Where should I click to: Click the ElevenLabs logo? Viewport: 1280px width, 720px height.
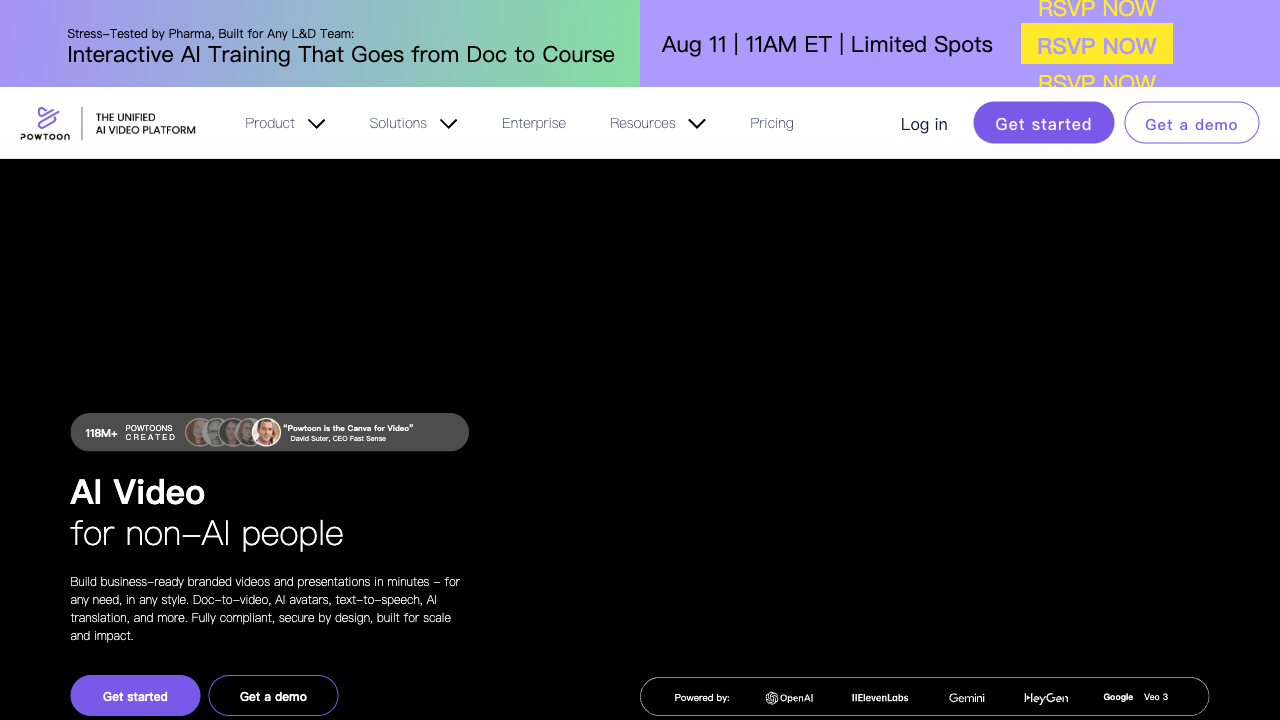[880, 698]
